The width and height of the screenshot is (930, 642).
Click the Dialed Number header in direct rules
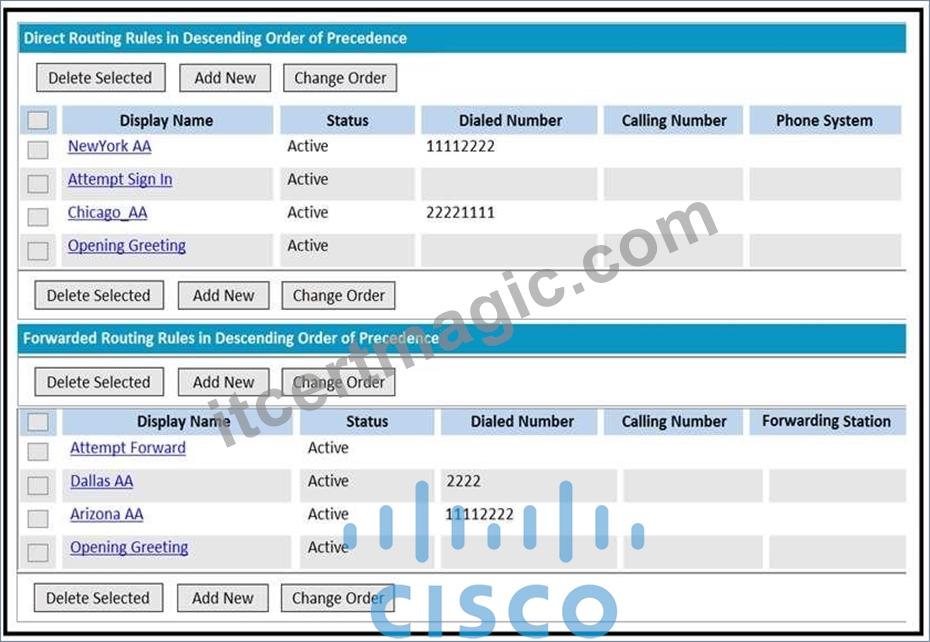[x=509, y=120]
